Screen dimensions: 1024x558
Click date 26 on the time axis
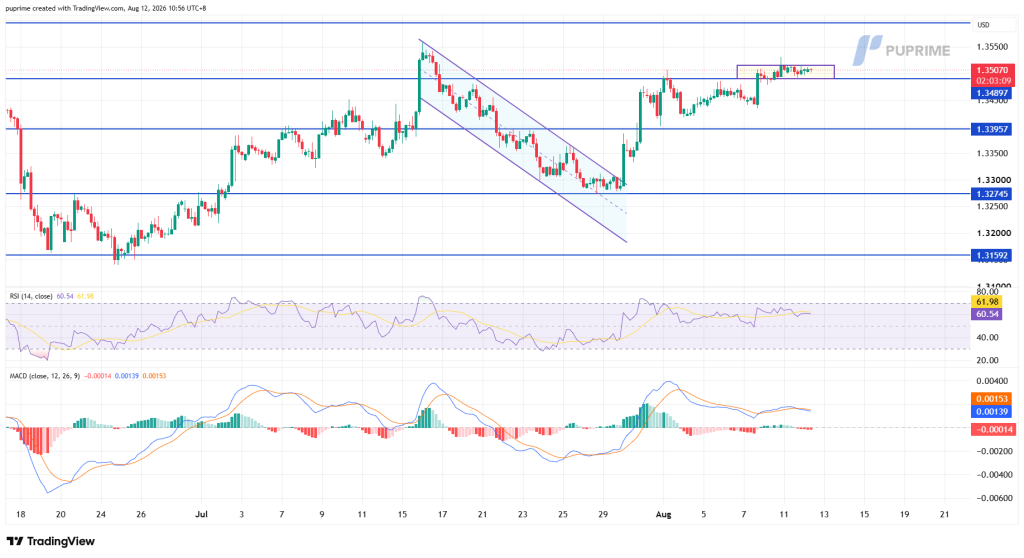(141, 515)
